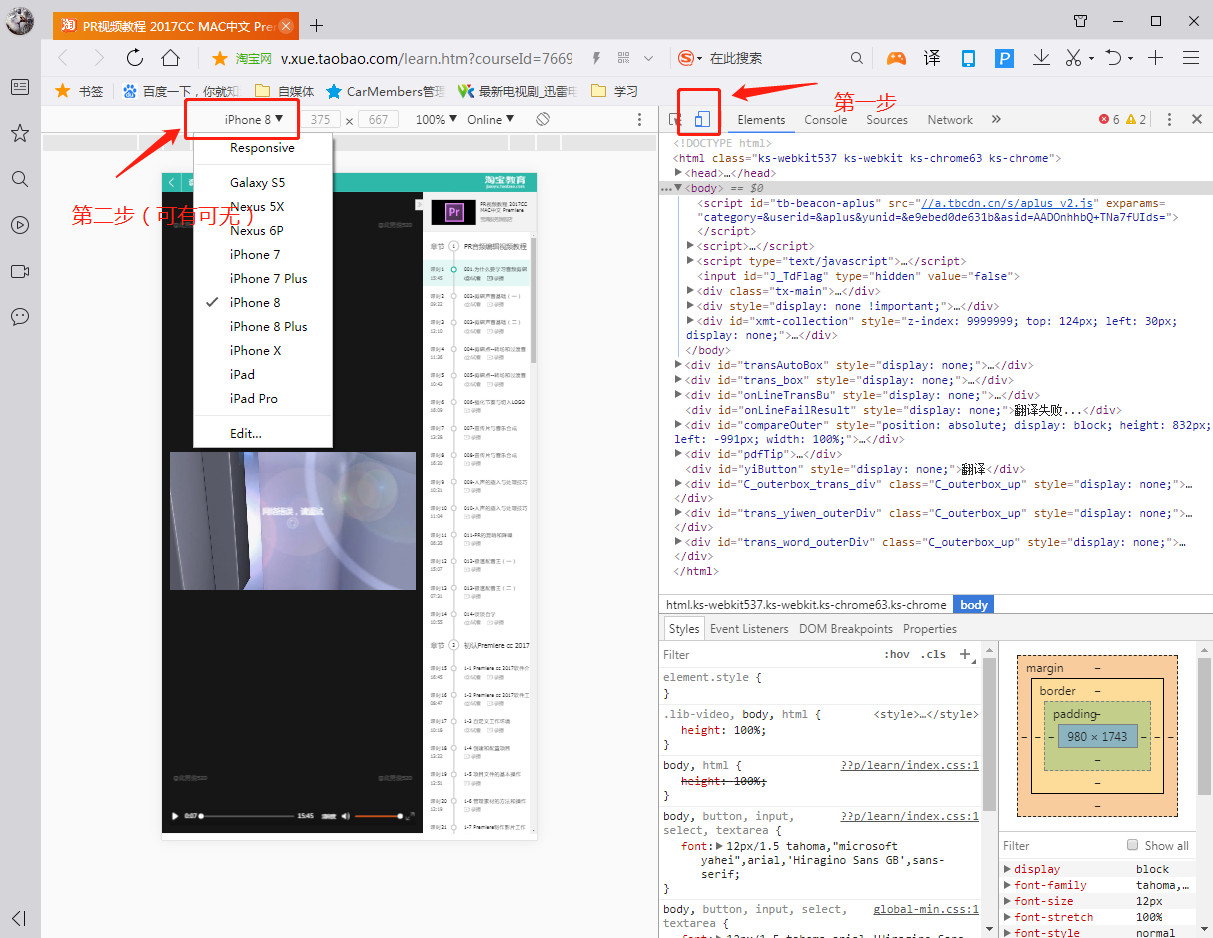
Task: Click the rotate screen orientation icon
Action: click(543, 119)
